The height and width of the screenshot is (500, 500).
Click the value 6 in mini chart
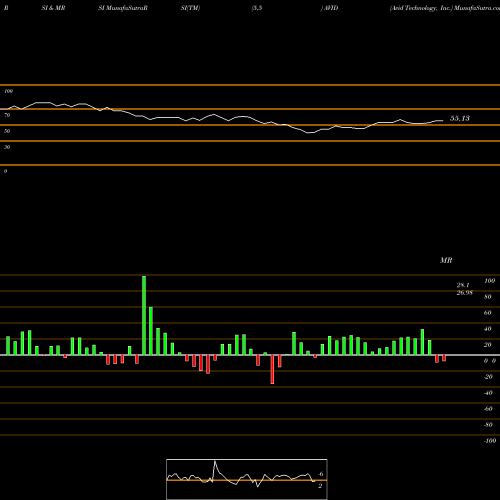(x=321, y=474)
